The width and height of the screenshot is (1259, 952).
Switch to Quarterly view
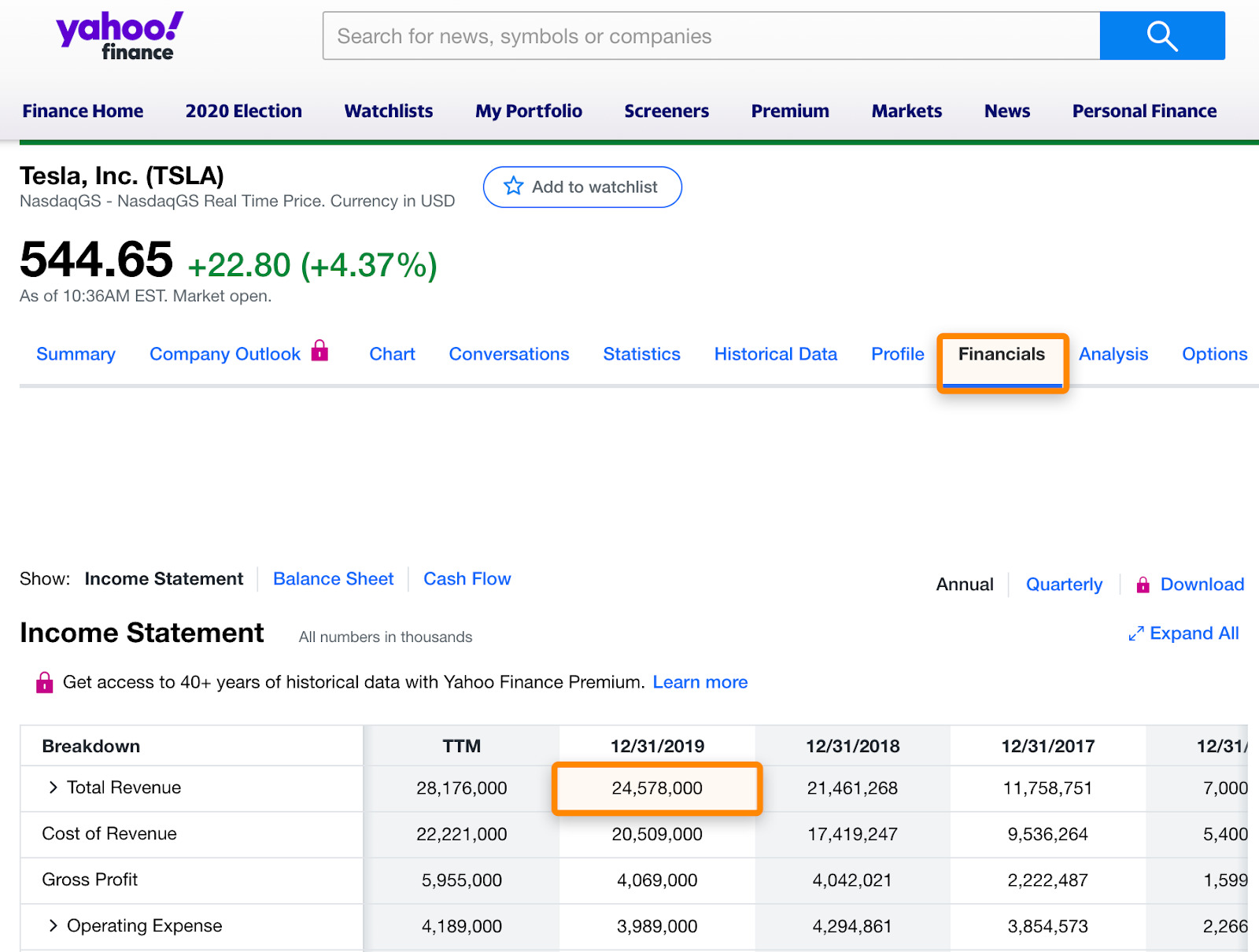click(1064, 585)
